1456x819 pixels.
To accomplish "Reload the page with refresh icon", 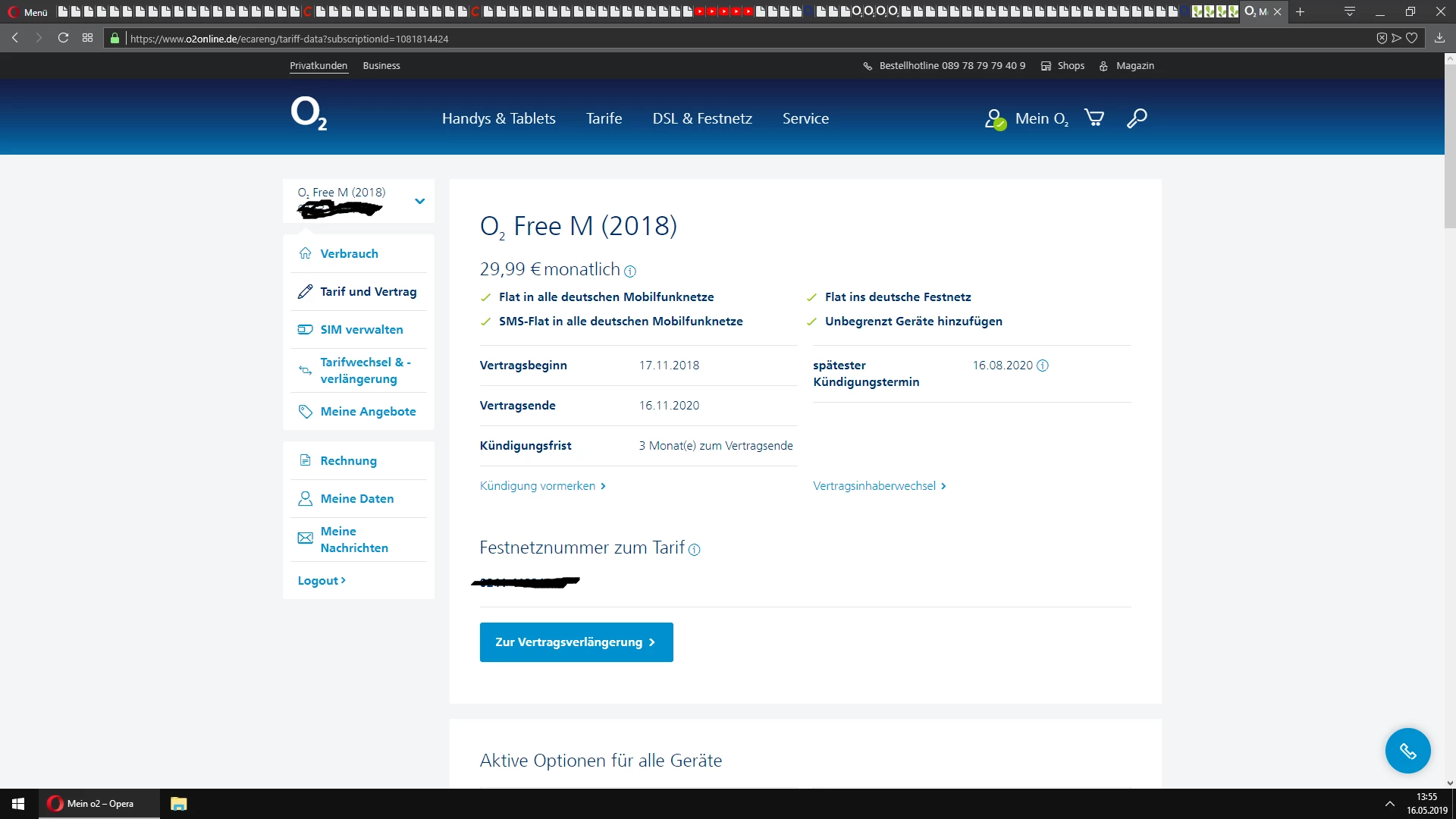I will tap(64, 38).
